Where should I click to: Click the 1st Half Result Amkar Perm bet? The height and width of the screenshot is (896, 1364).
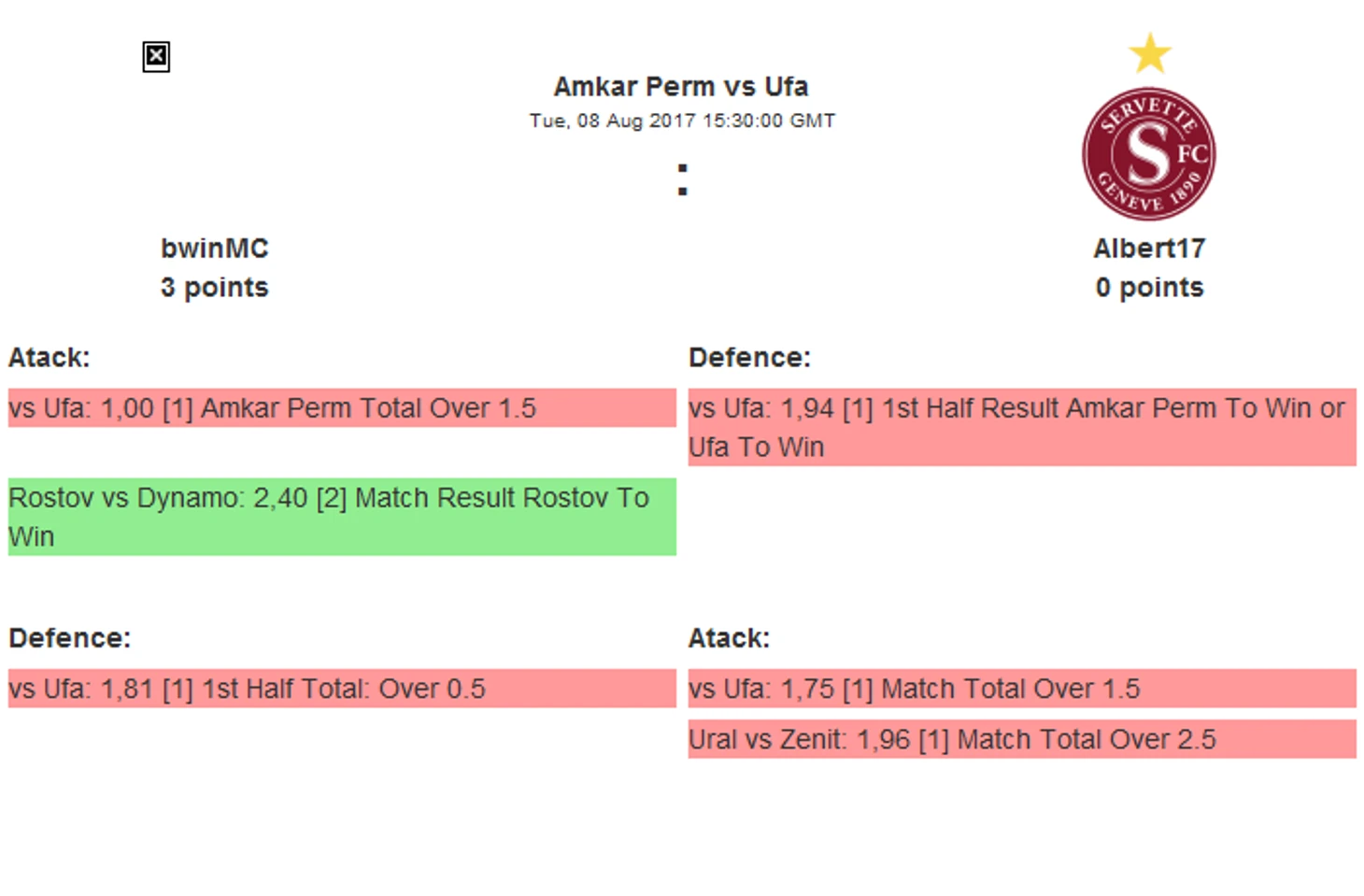pyautogui.click(x=1022, y=427)
